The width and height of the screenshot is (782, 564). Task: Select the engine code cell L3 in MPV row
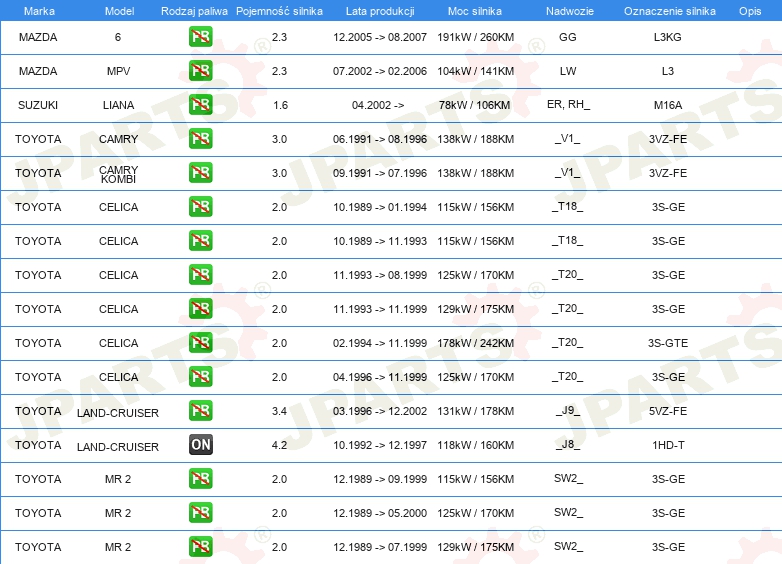coord(667,71)
